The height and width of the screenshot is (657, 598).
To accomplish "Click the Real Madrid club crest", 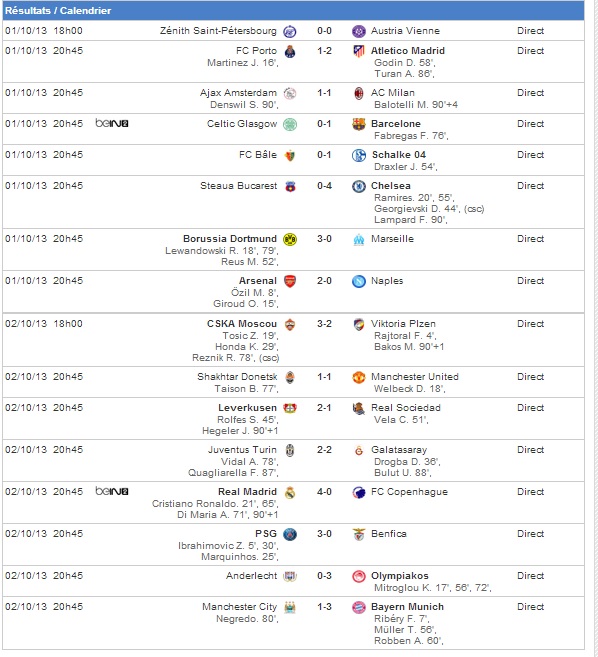I will click(290, 492).
